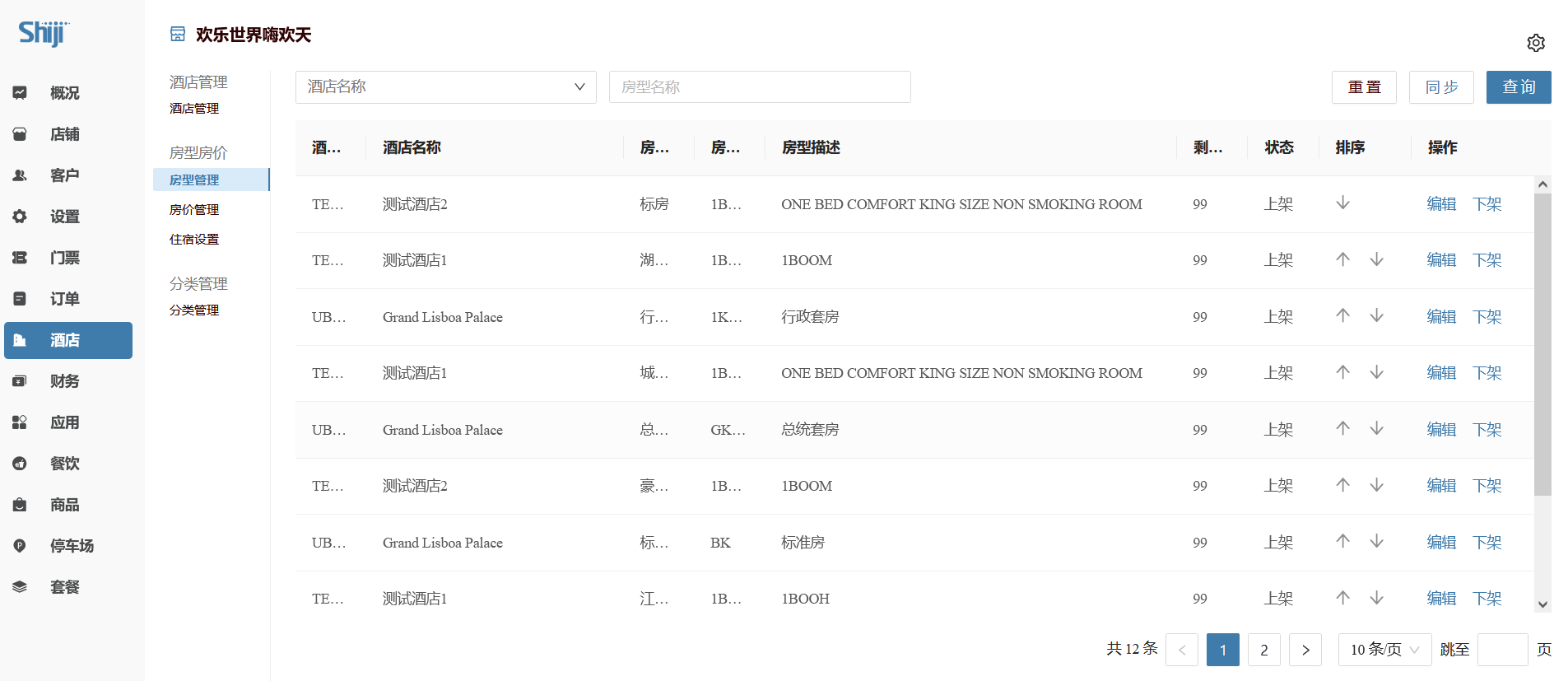The width and height of the screenshot is (1568, 681).
Task: Move the 标准房 row up
Action: coord(1342,542)
